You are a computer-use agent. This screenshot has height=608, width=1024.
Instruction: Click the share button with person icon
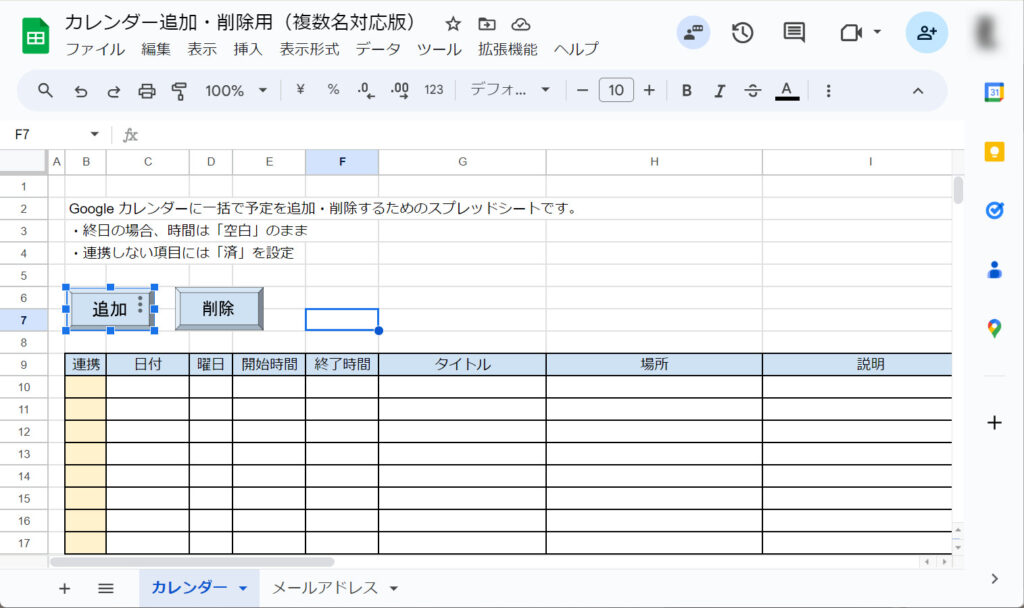point(926,33)
